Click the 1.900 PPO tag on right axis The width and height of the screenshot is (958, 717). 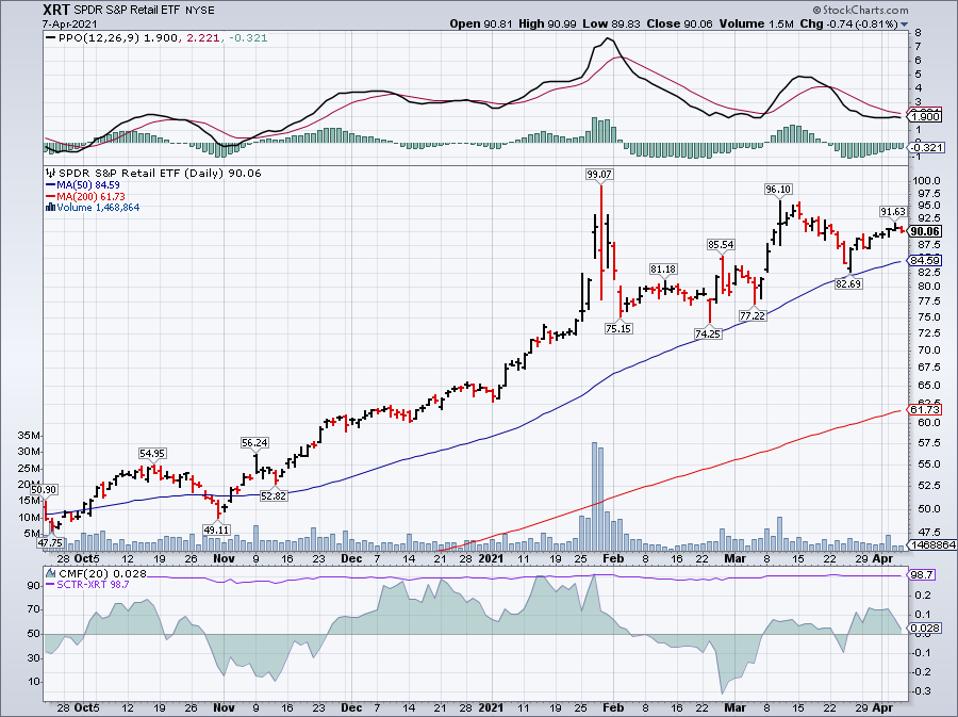click(x=925, y=117)
